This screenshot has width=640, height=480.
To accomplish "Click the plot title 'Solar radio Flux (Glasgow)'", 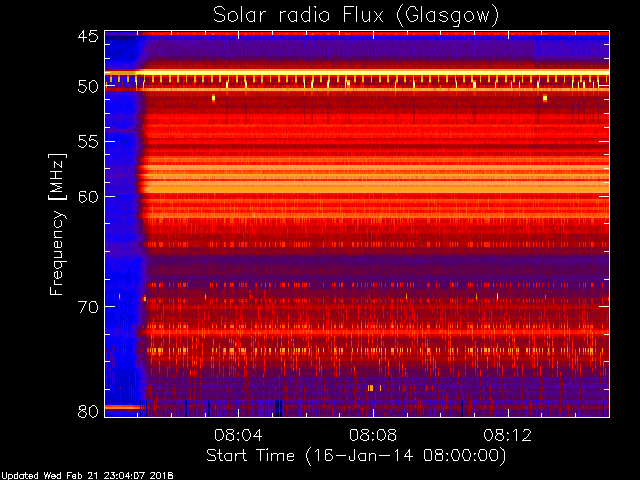I will click(356, 15).
